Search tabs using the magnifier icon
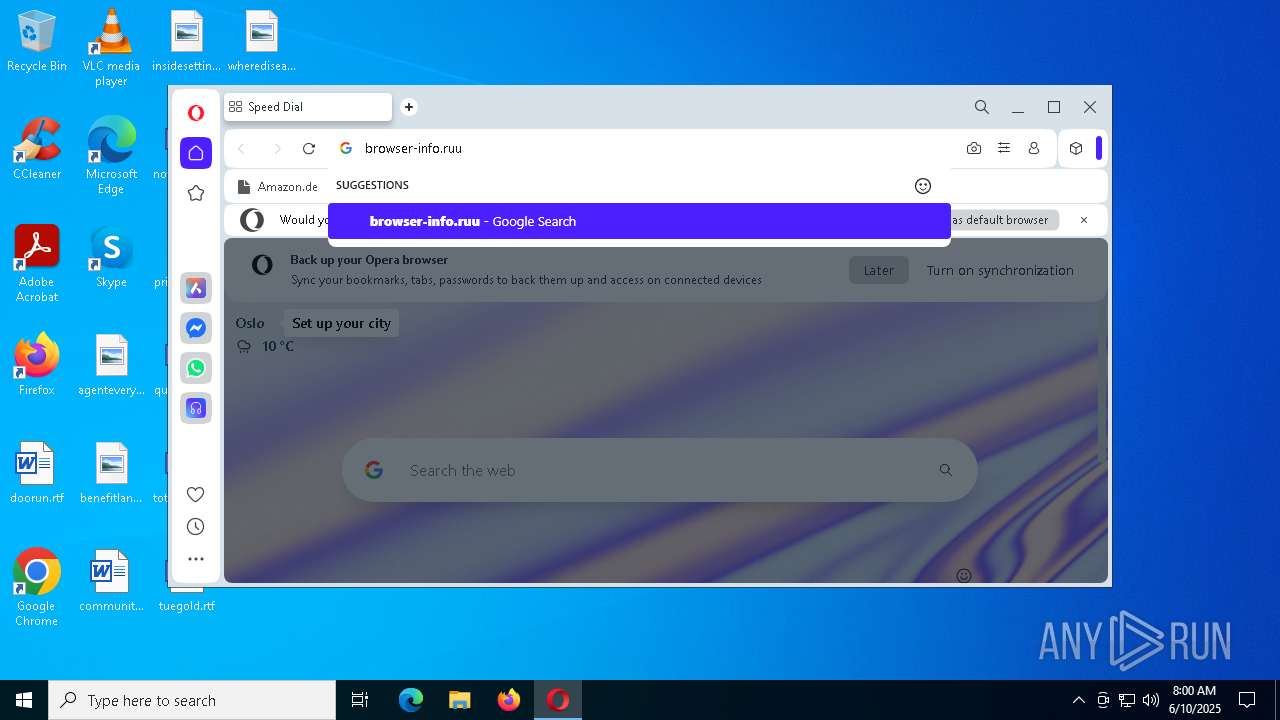The width and height of the screenshot is (1280, 720). tap(982, 107)
